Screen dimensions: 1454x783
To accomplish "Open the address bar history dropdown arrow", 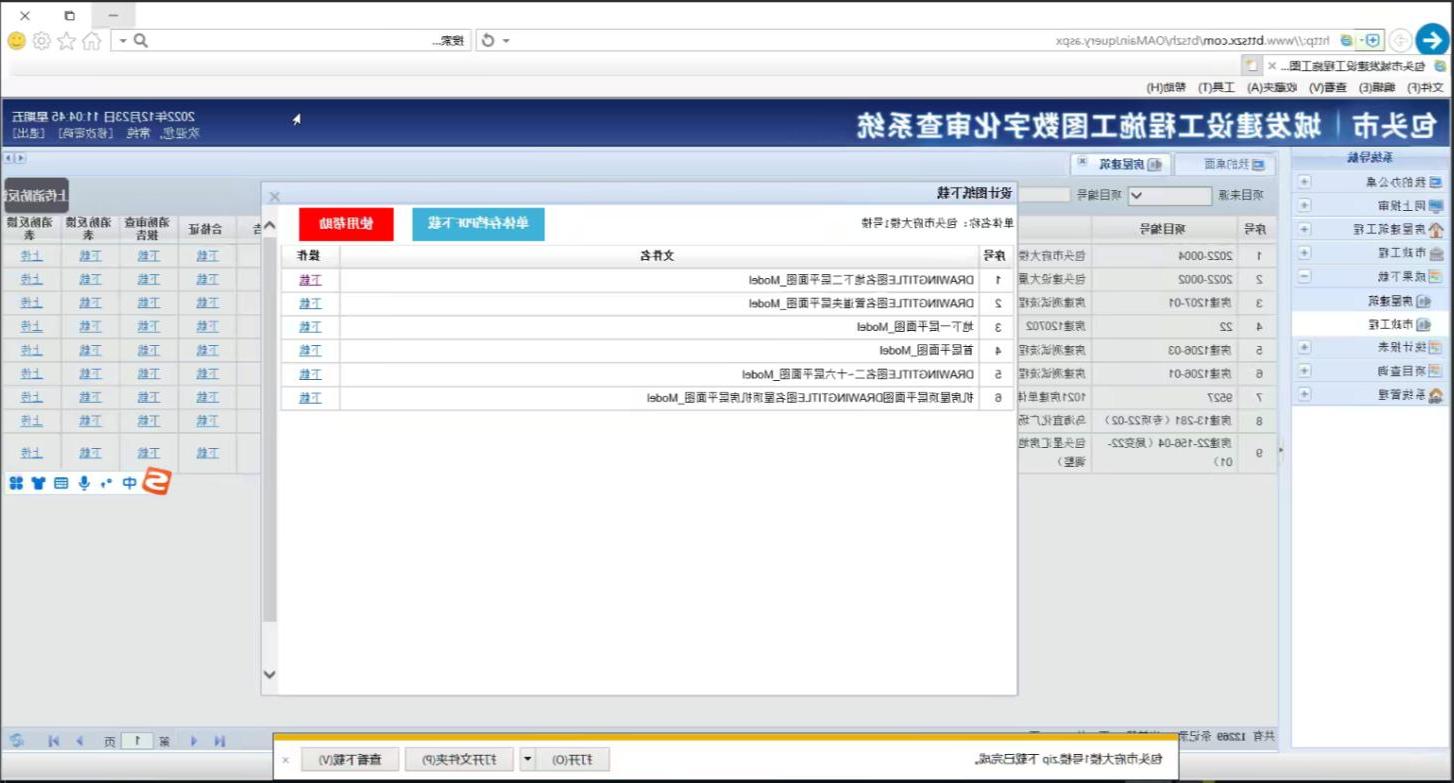I will 506,40.
